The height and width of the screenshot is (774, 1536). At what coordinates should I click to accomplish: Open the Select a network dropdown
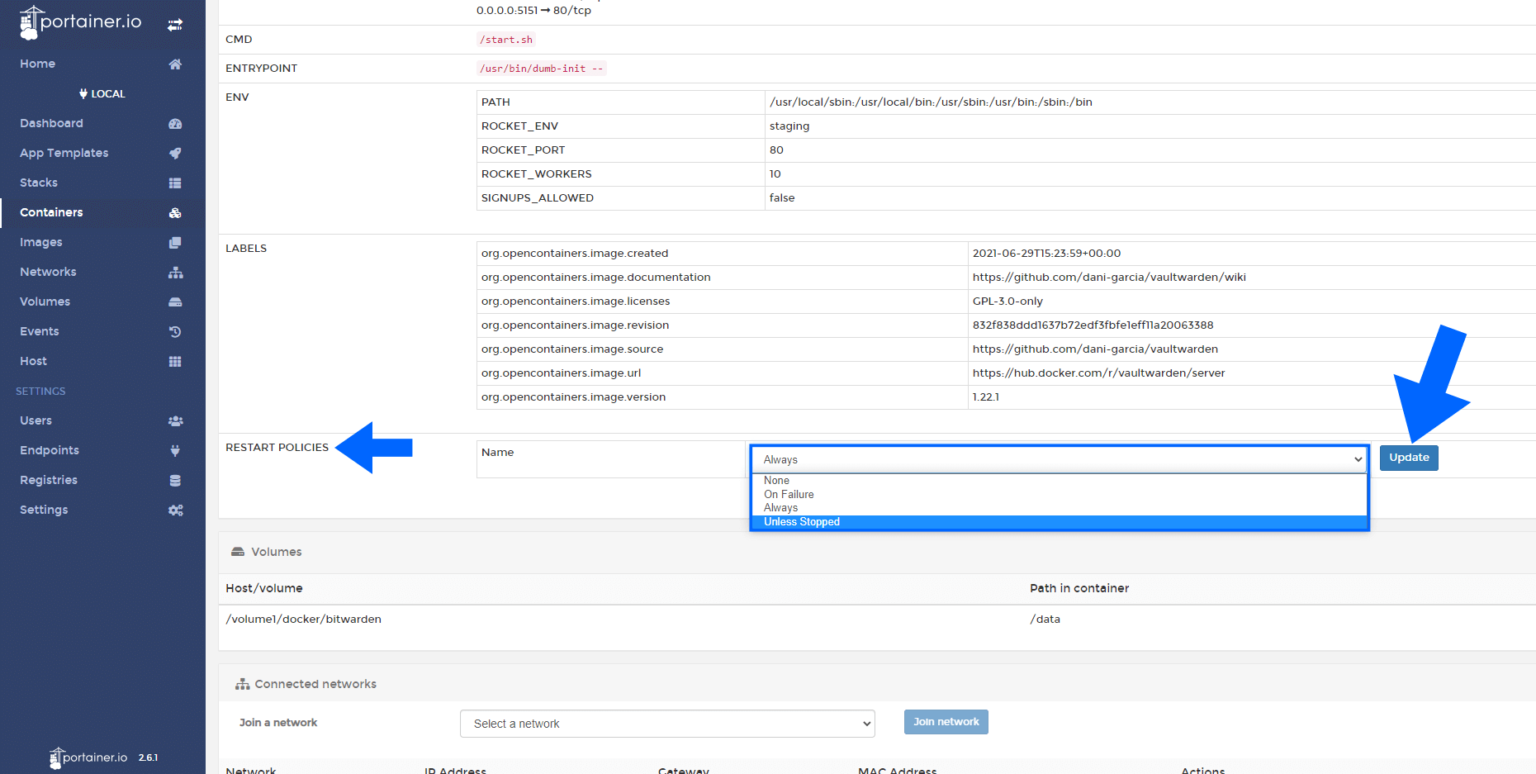click(x=667, y=723)
